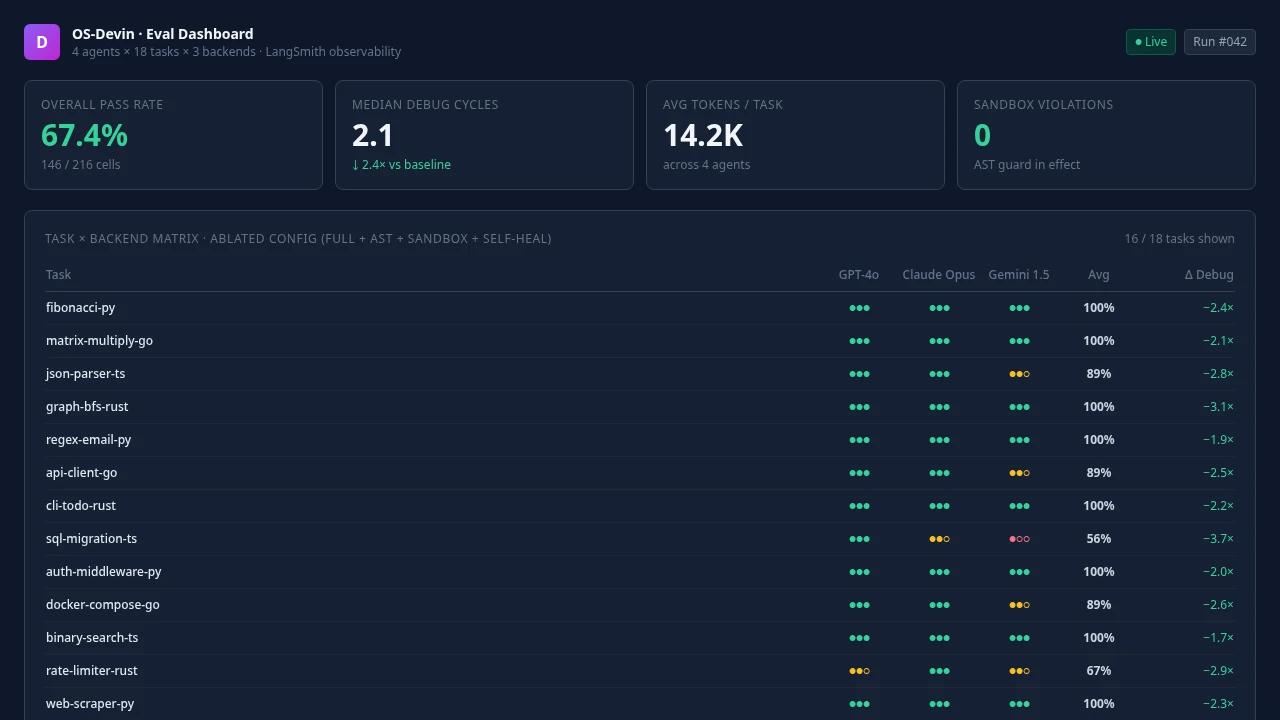Viewport: 1280px width, 720px height.
Task: Click the Sandbox Violations card
Action: point(1106,135)
